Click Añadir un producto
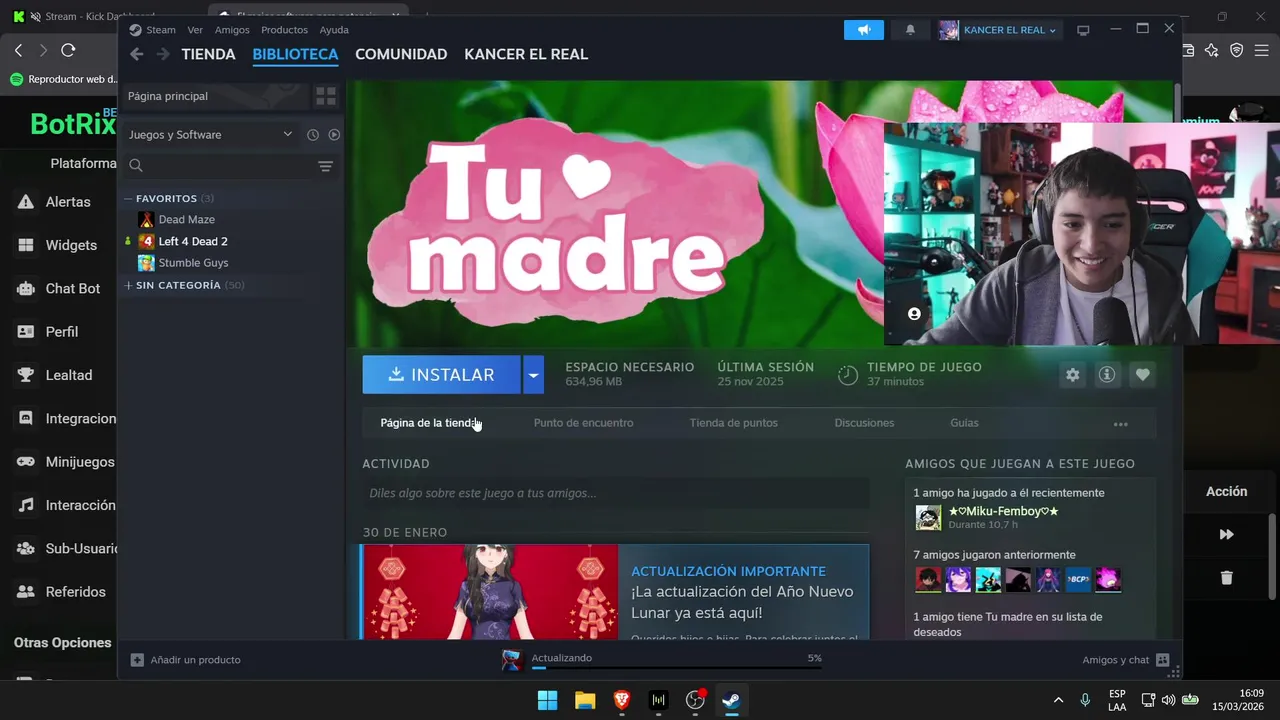This screenshot has width=1280, height=720. [195, 660]
